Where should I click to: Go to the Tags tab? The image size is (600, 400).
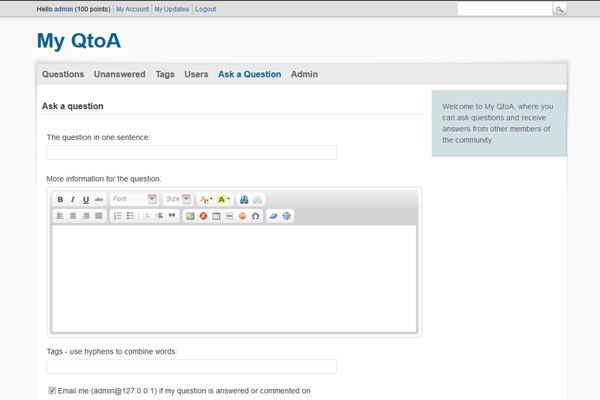[x=165, y=74]
